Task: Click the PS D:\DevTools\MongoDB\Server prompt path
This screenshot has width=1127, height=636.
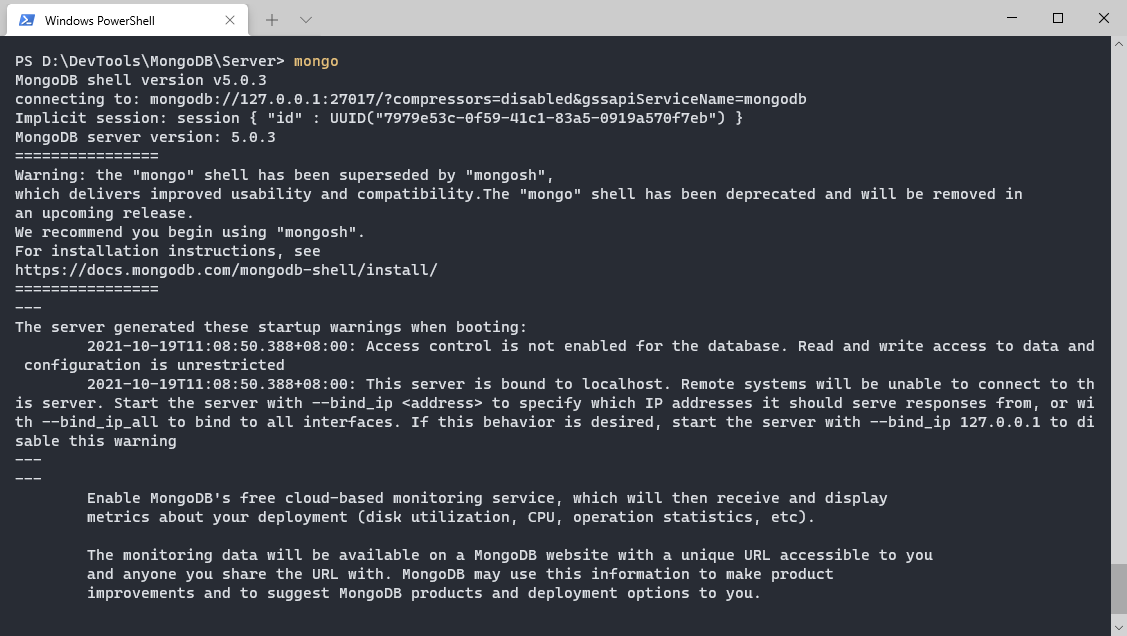Action: [x=150, y=61]
